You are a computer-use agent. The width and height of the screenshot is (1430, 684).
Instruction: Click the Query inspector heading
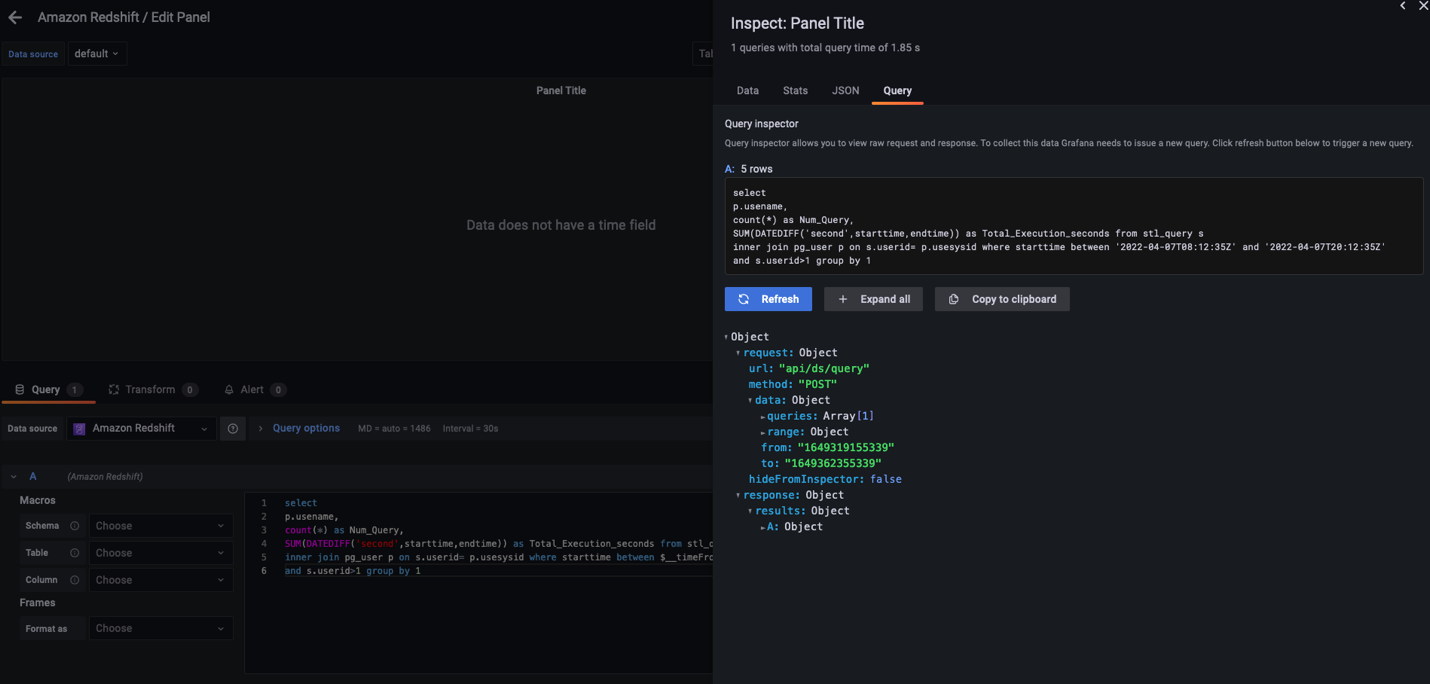tap(761, 124)
